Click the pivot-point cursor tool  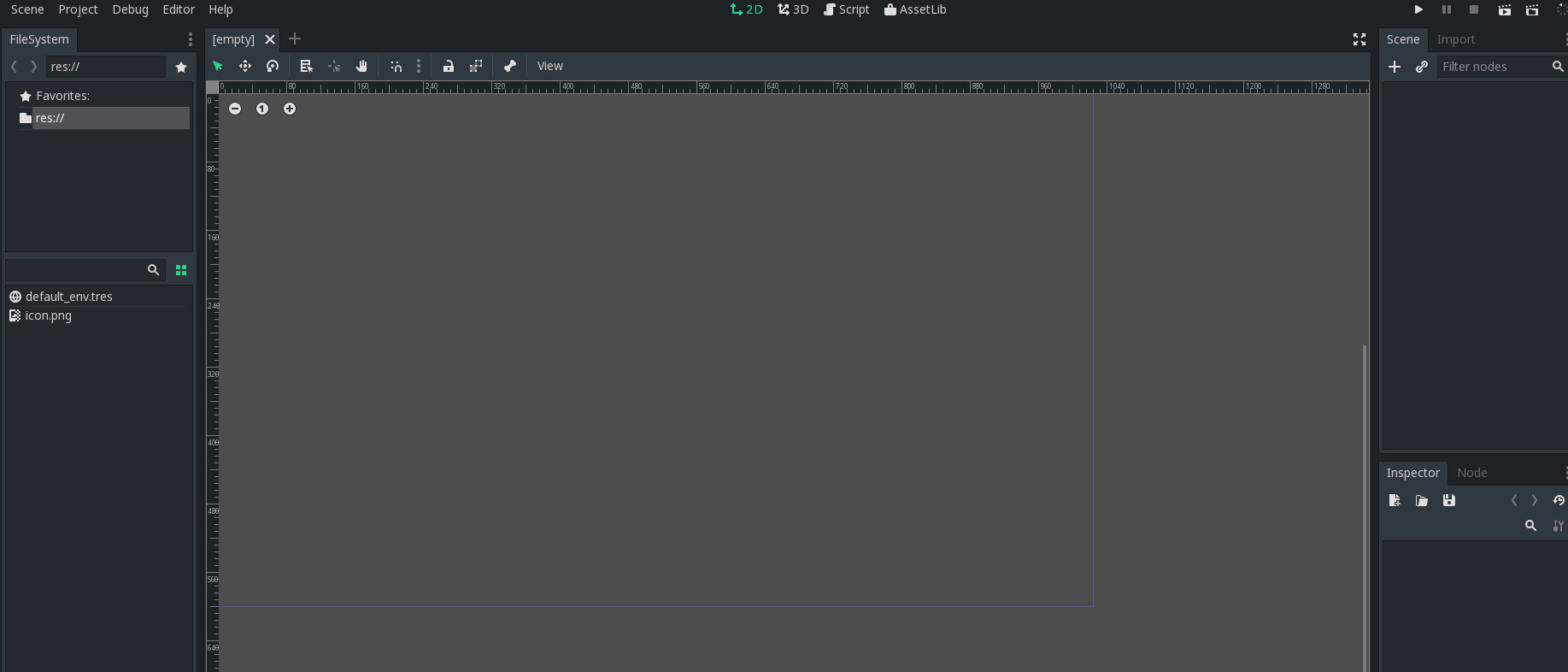pos(334,66)
